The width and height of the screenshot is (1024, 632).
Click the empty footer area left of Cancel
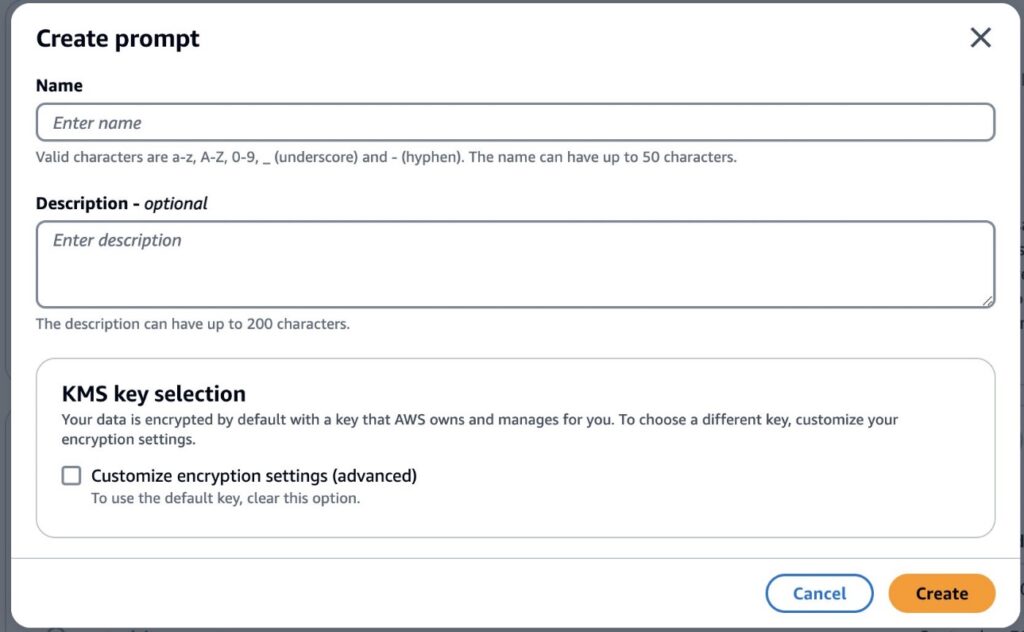[400, 593]
